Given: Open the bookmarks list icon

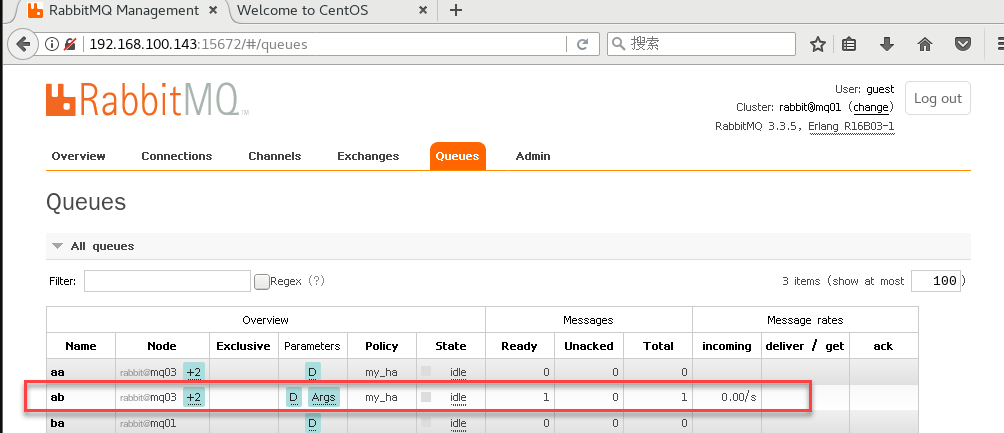Looking at the screenshot, I should (x=850, y=44).
